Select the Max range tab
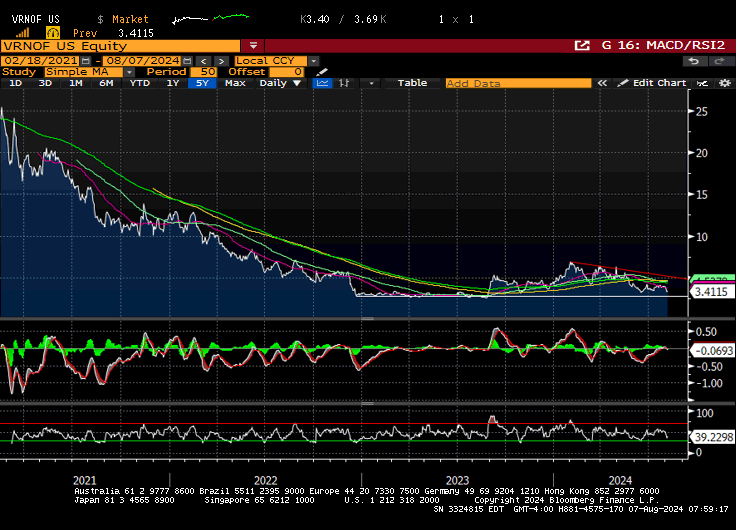Screen dimensions: 736x530 coord(235,83)
